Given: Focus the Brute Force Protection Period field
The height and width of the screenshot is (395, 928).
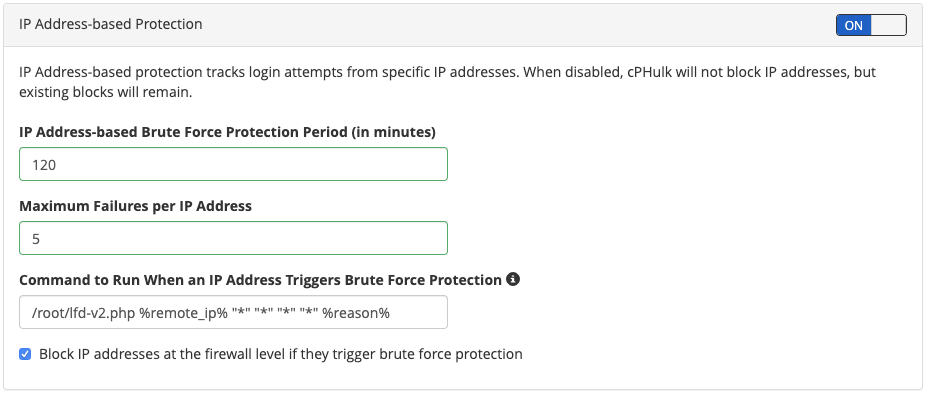Looking at the screenshot, I should point(233,164).
